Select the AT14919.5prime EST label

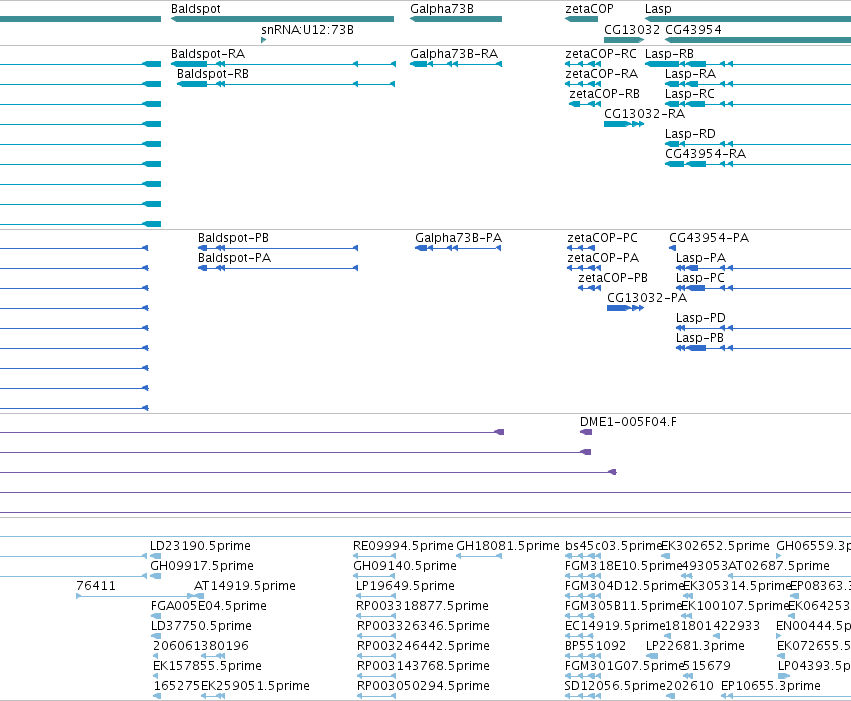point(245,587)
